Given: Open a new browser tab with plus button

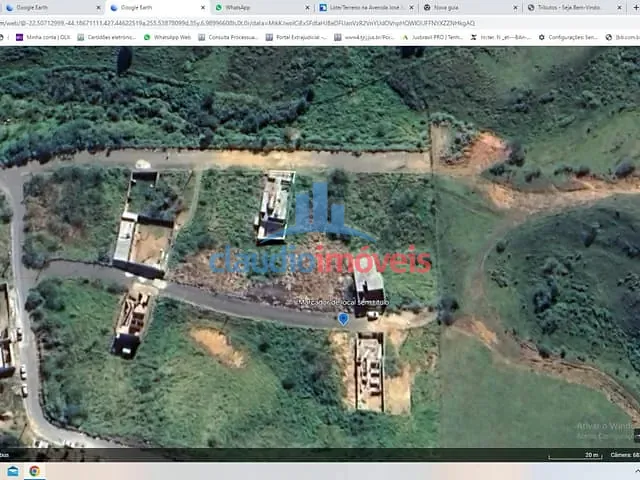Looking at the screenshot, I should click(636, 7).
